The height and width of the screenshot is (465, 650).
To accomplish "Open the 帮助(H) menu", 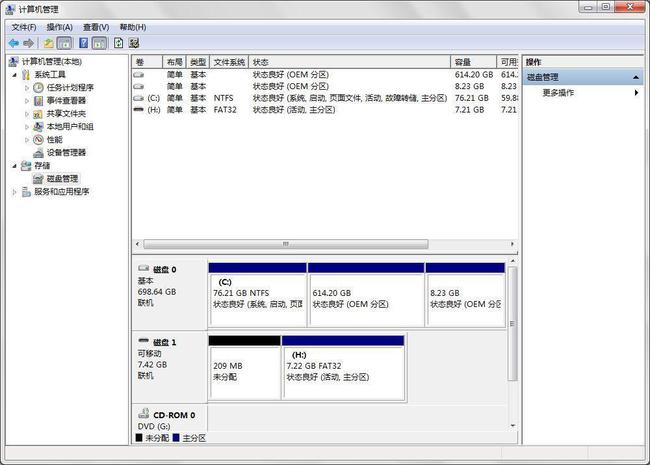I will pos(133,27).
